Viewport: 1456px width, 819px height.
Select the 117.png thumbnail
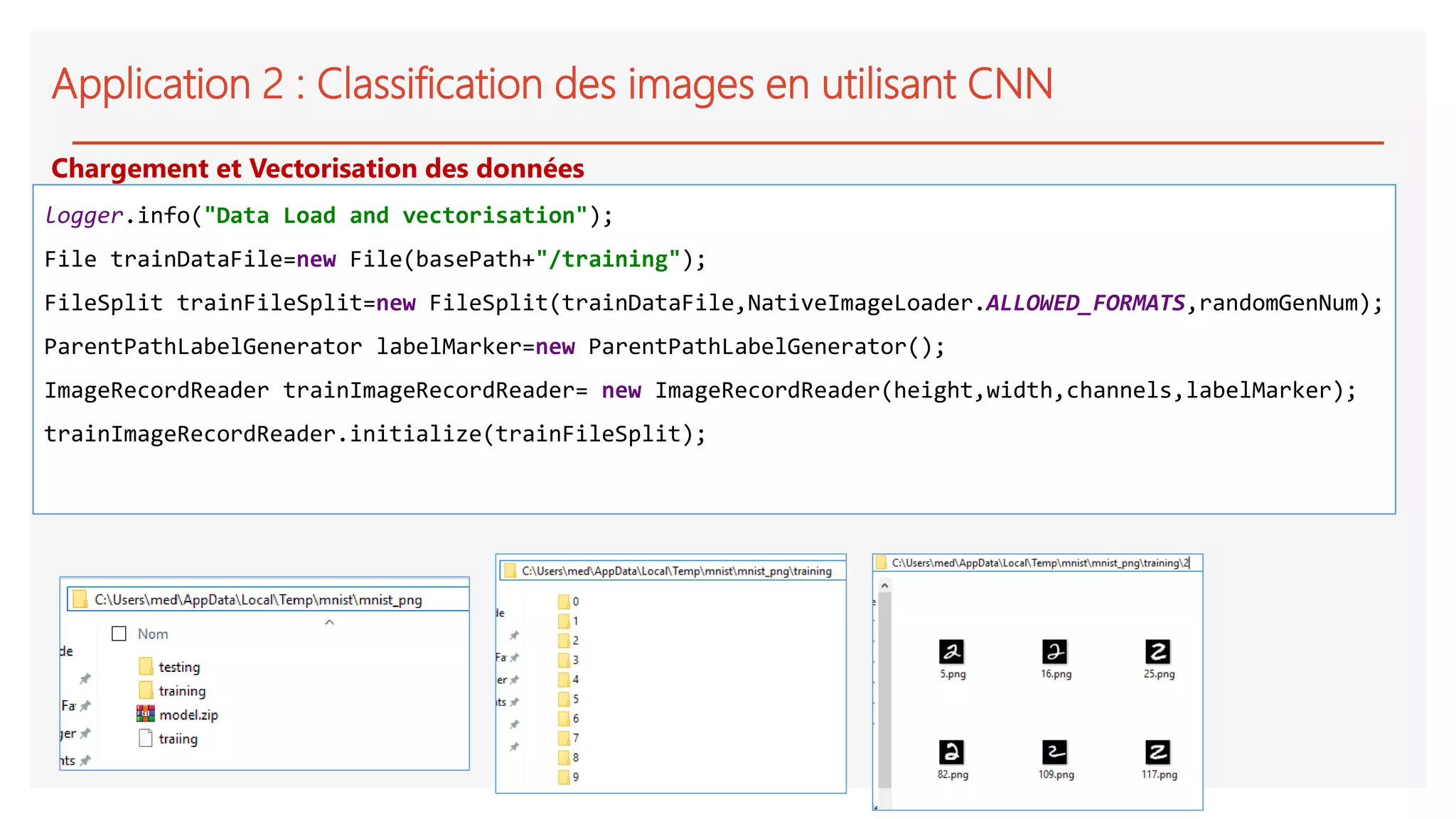coord(1158,752)
